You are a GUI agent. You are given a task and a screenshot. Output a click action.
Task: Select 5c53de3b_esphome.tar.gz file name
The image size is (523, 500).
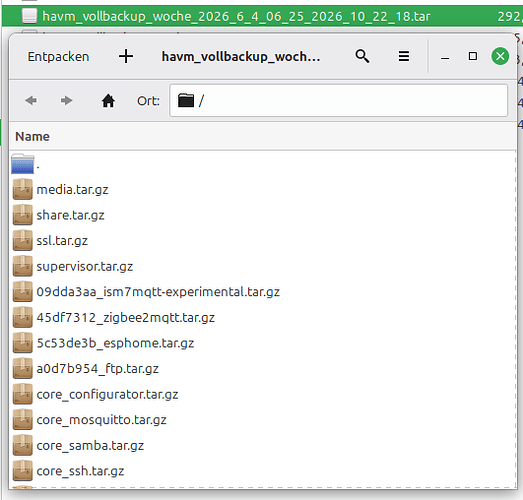point(115,343)
